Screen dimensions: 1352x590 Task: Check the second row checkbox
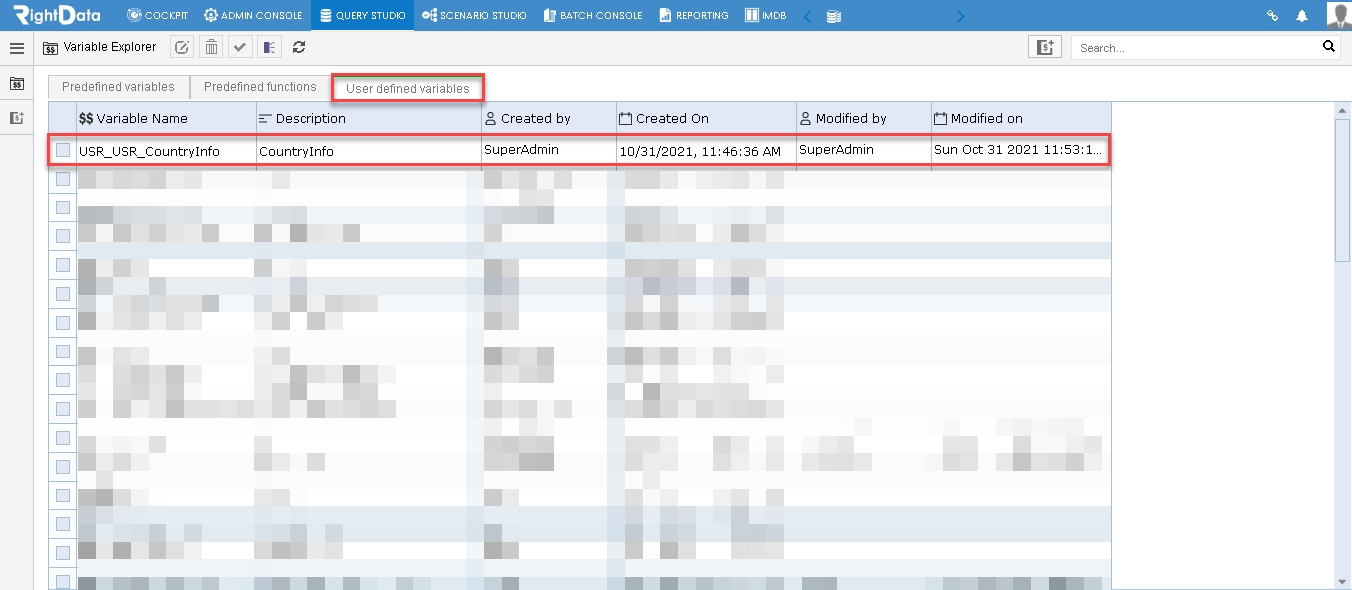(x=63, y=179)
